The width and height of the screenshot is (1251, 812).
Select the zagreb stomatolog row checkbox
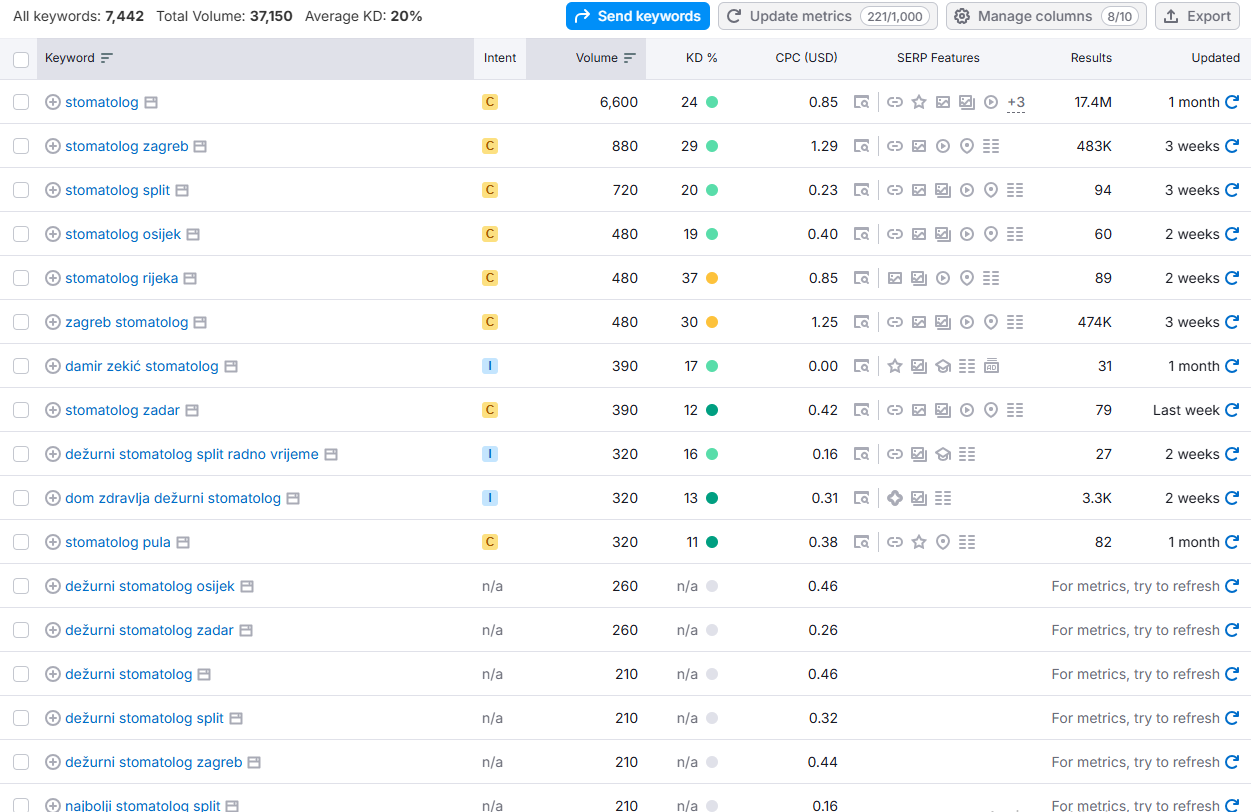(21, 322)
